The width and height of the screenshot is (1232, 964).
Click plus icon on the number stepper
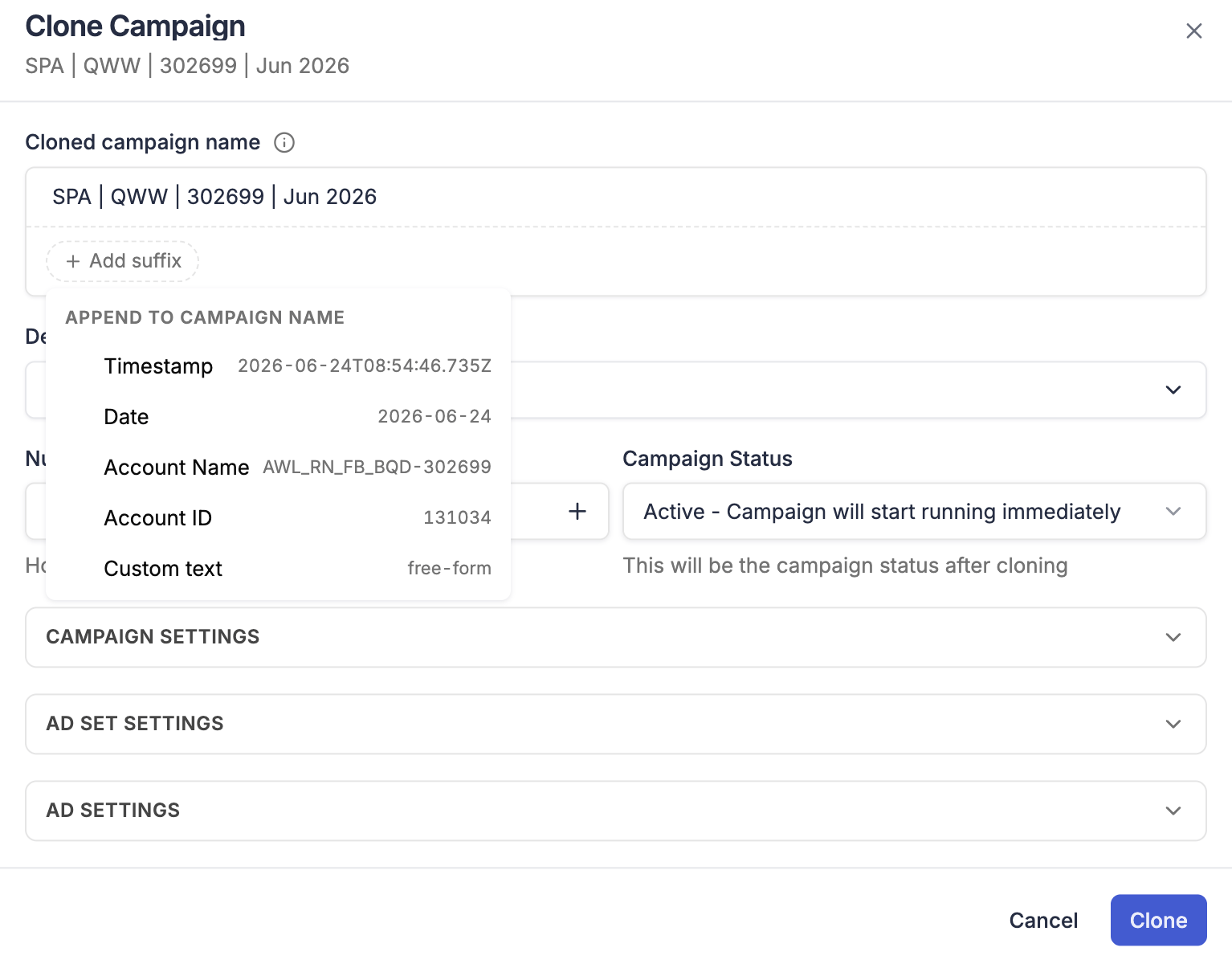point(577,512)
